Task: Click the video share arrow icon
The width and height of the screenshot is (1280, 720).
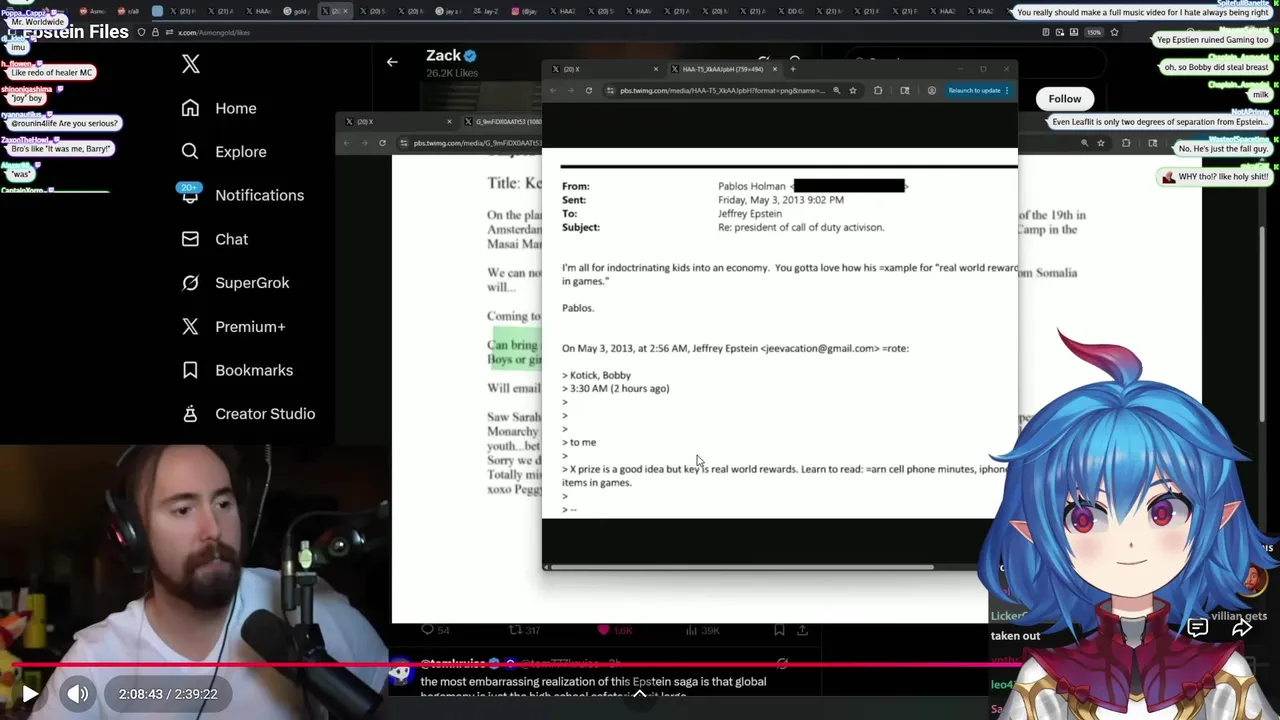Action: (x=1242, y=628)
